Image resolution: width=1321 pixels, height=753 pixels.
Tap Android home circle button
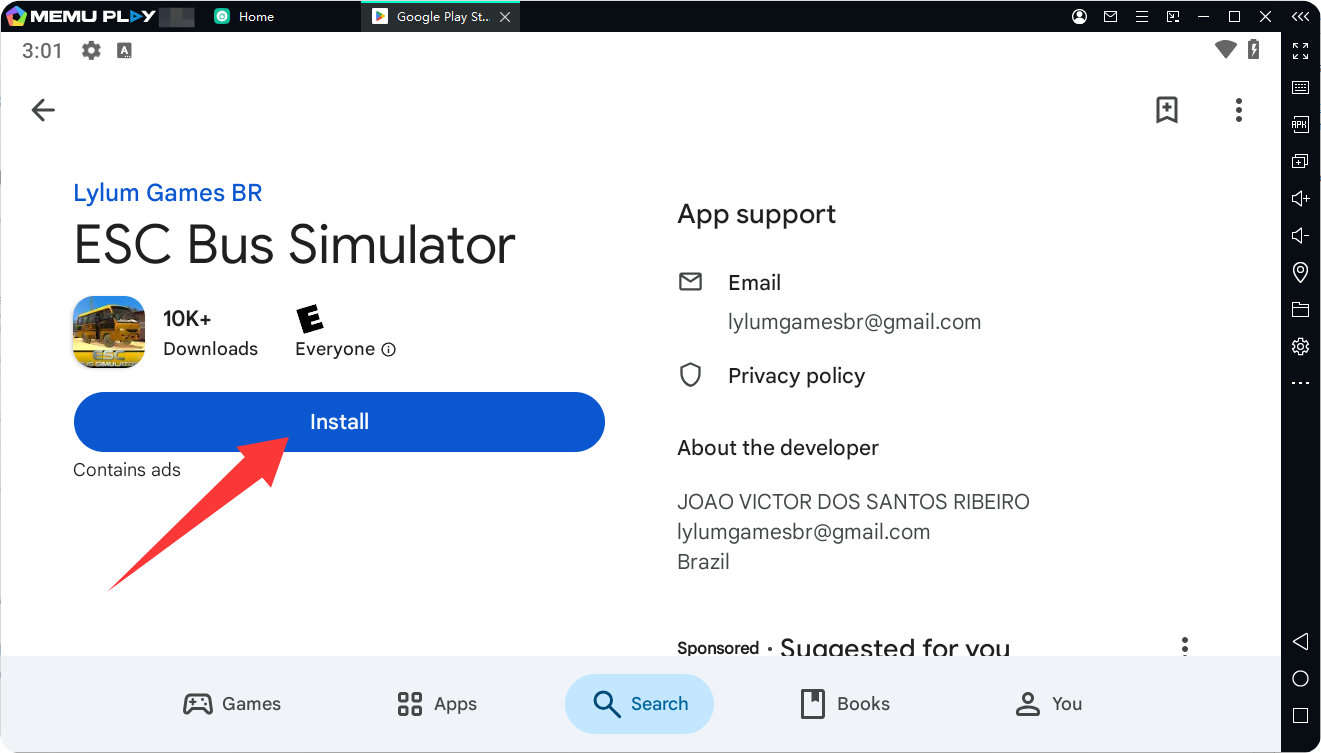point(1300,678)
